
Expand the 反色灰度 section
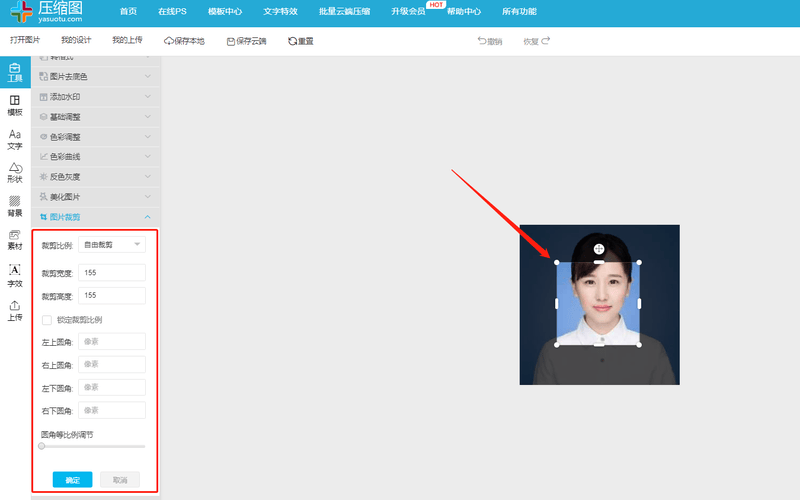coord(96,177)
